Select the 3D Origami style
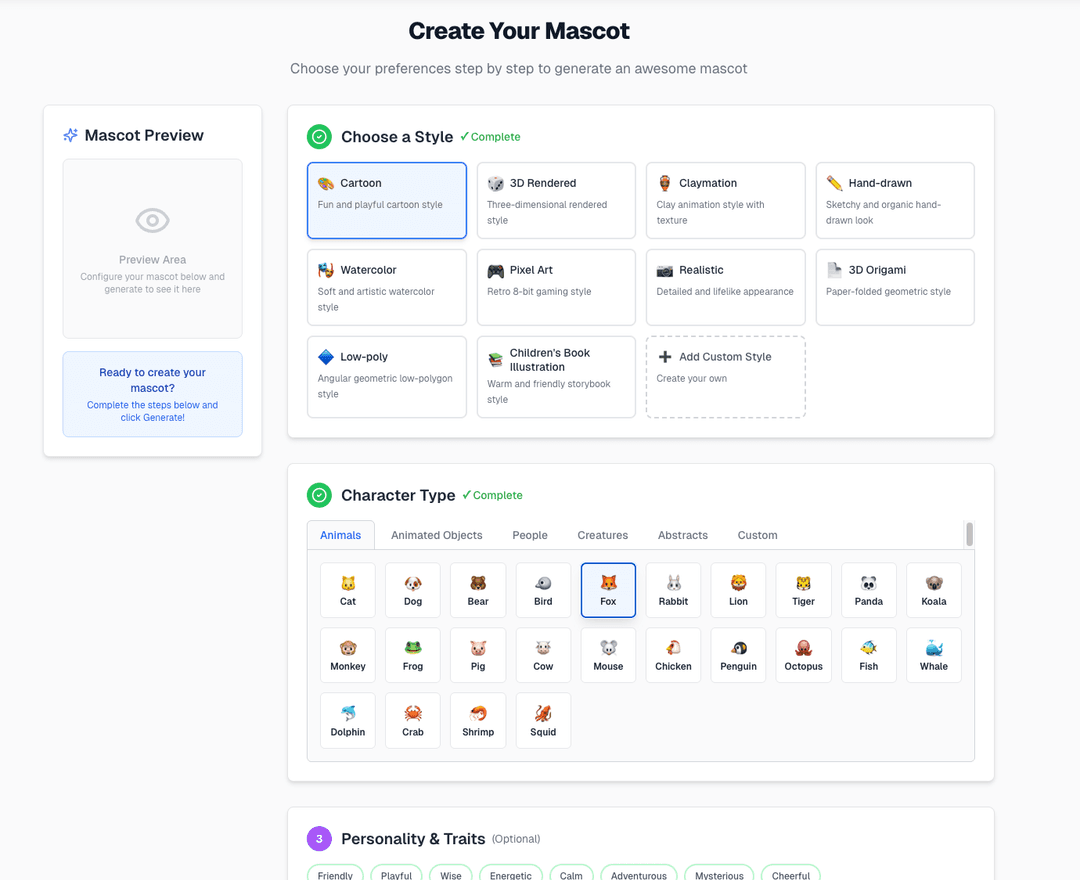The image size is (1080, 880). [895, 287]
